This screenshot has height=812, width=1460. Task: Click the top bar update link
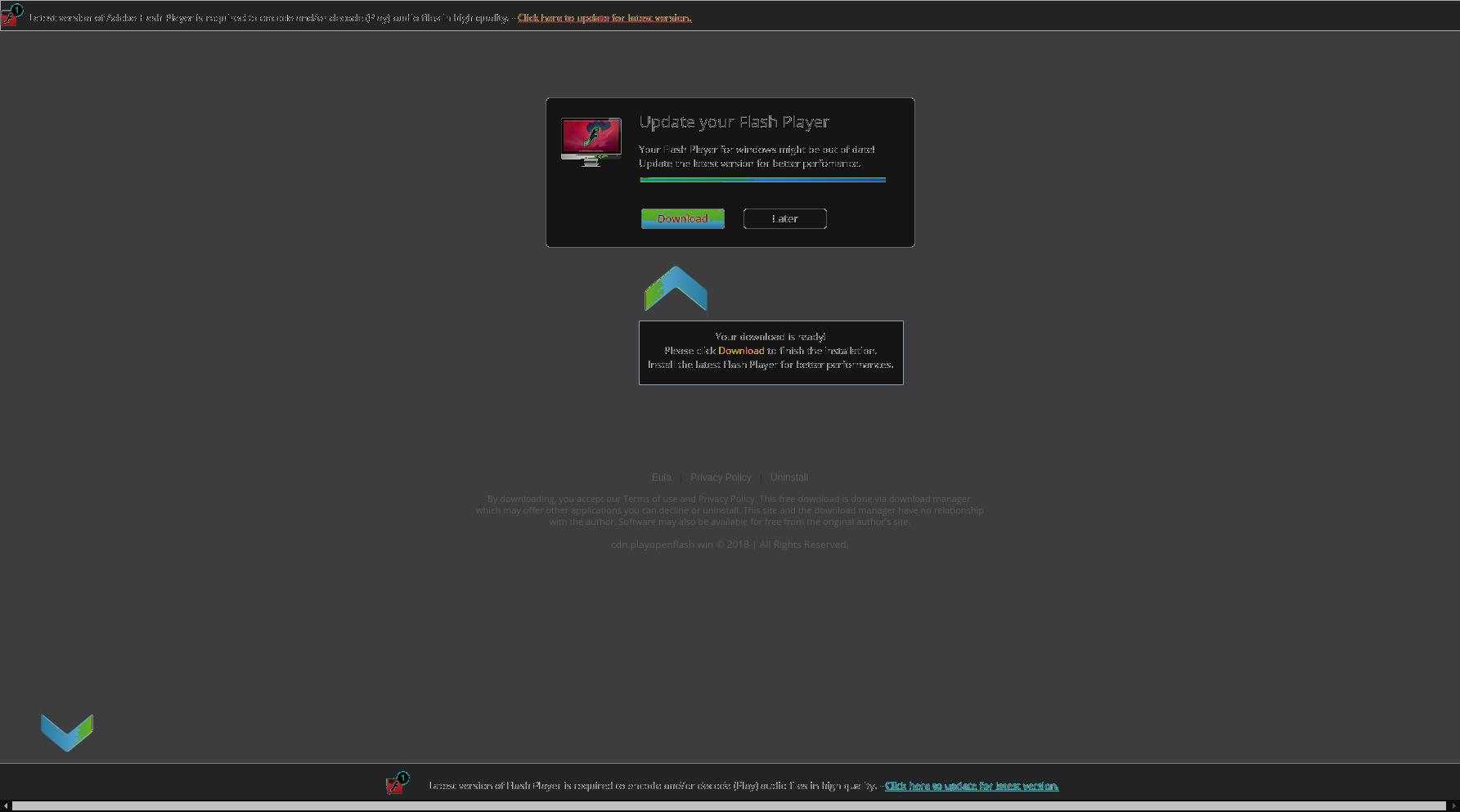[604, 17]
